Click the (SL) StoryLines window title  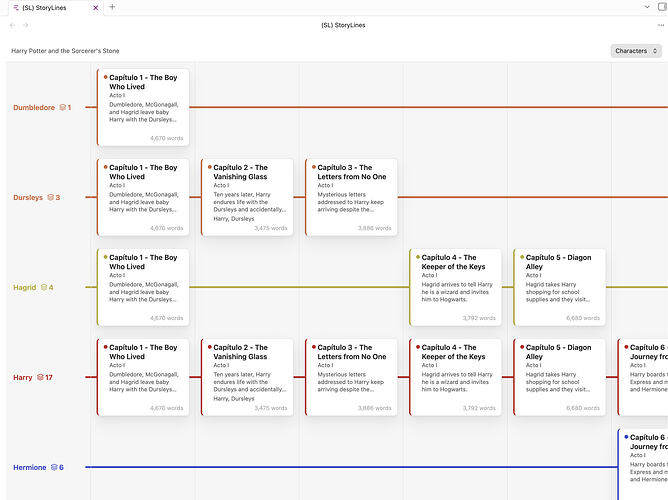(x=343, y=25)
